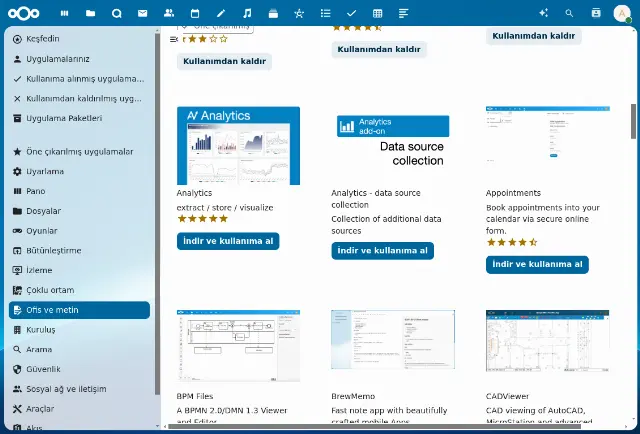Image resolution: width=640 pixels, height=434 pixels.
Task: Open the Contacts icon in top bar
Action: click(169, 13)
